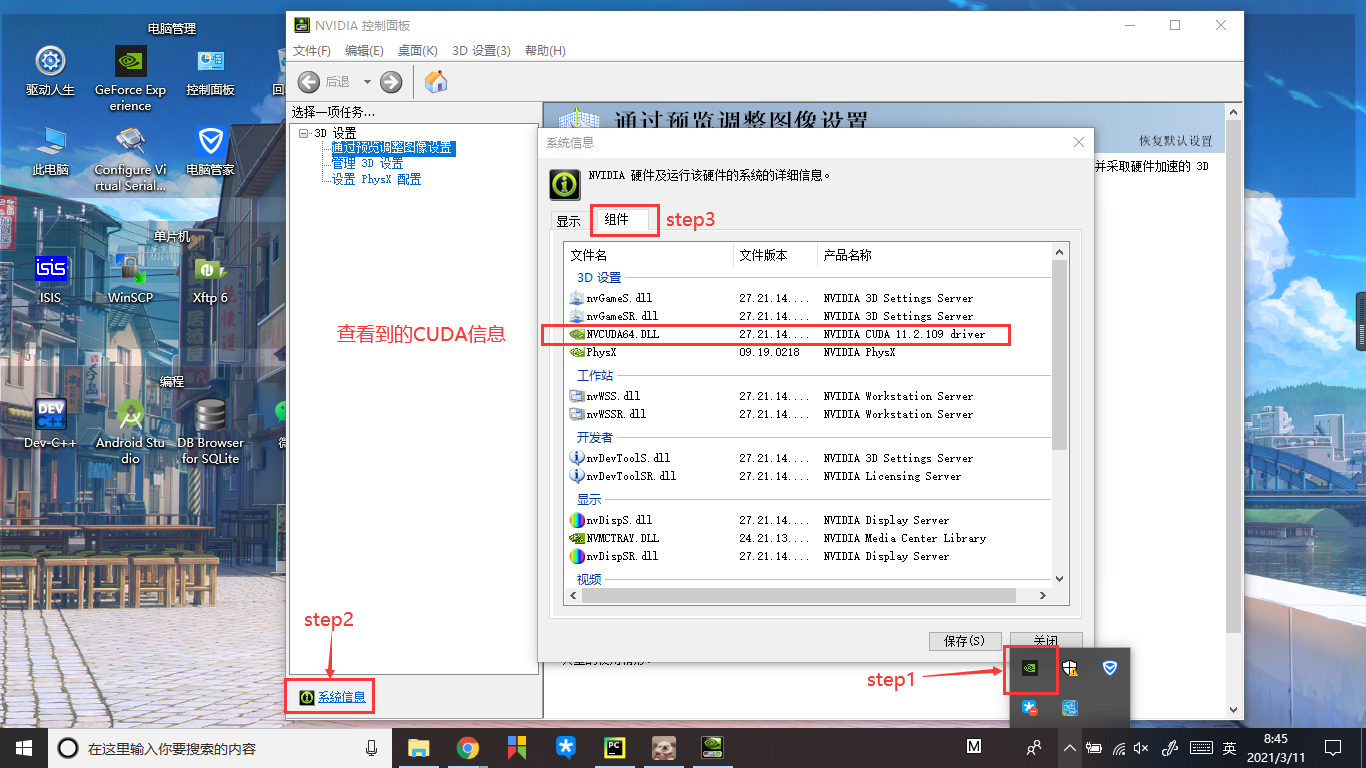This screenshot has height=768, width=1366.
Task: Open File Explorer from taskbar
Action: (418, 747)
